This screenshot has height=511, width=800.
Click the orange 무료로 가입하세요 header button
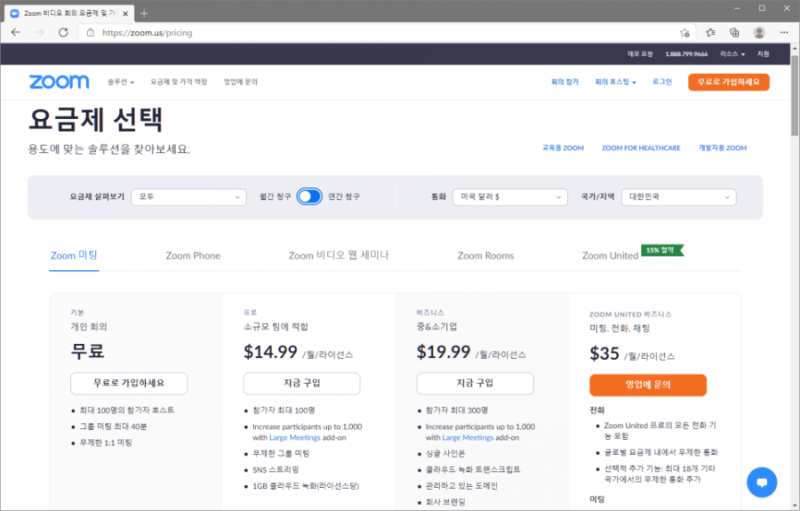729,82
